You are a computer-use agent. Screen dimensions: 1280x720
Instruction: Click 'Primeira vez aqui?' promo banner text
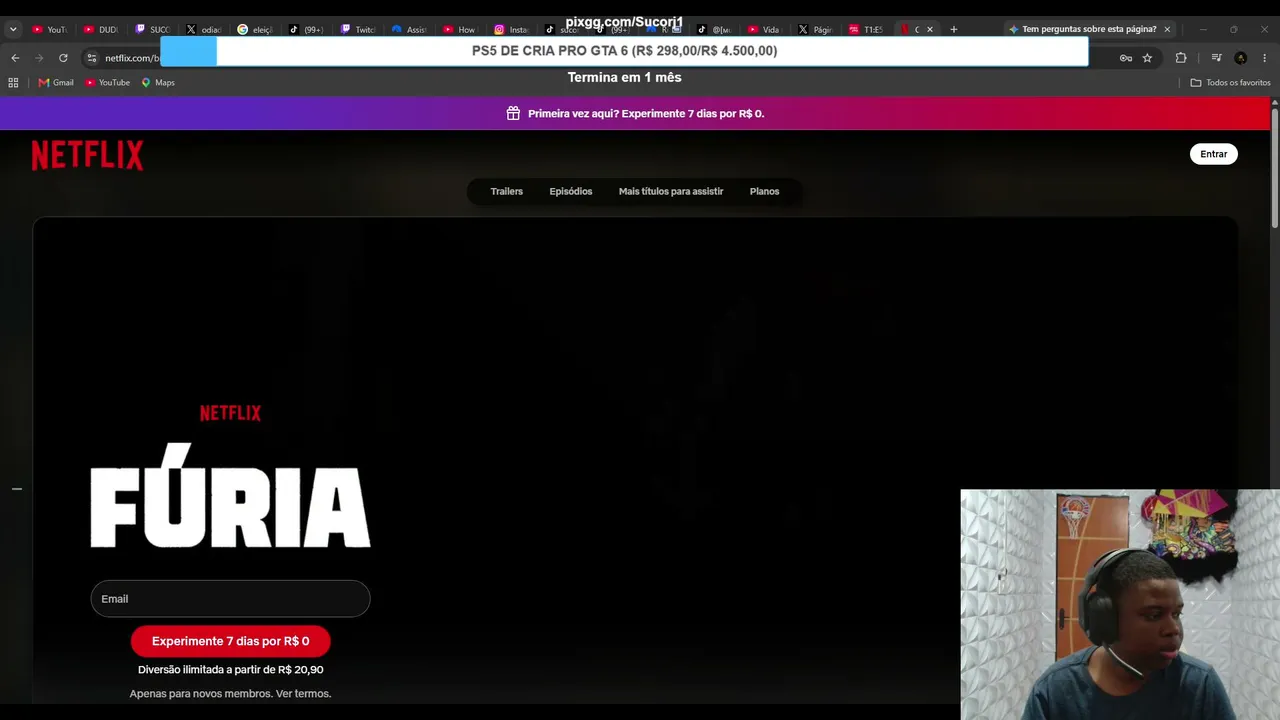646,113
